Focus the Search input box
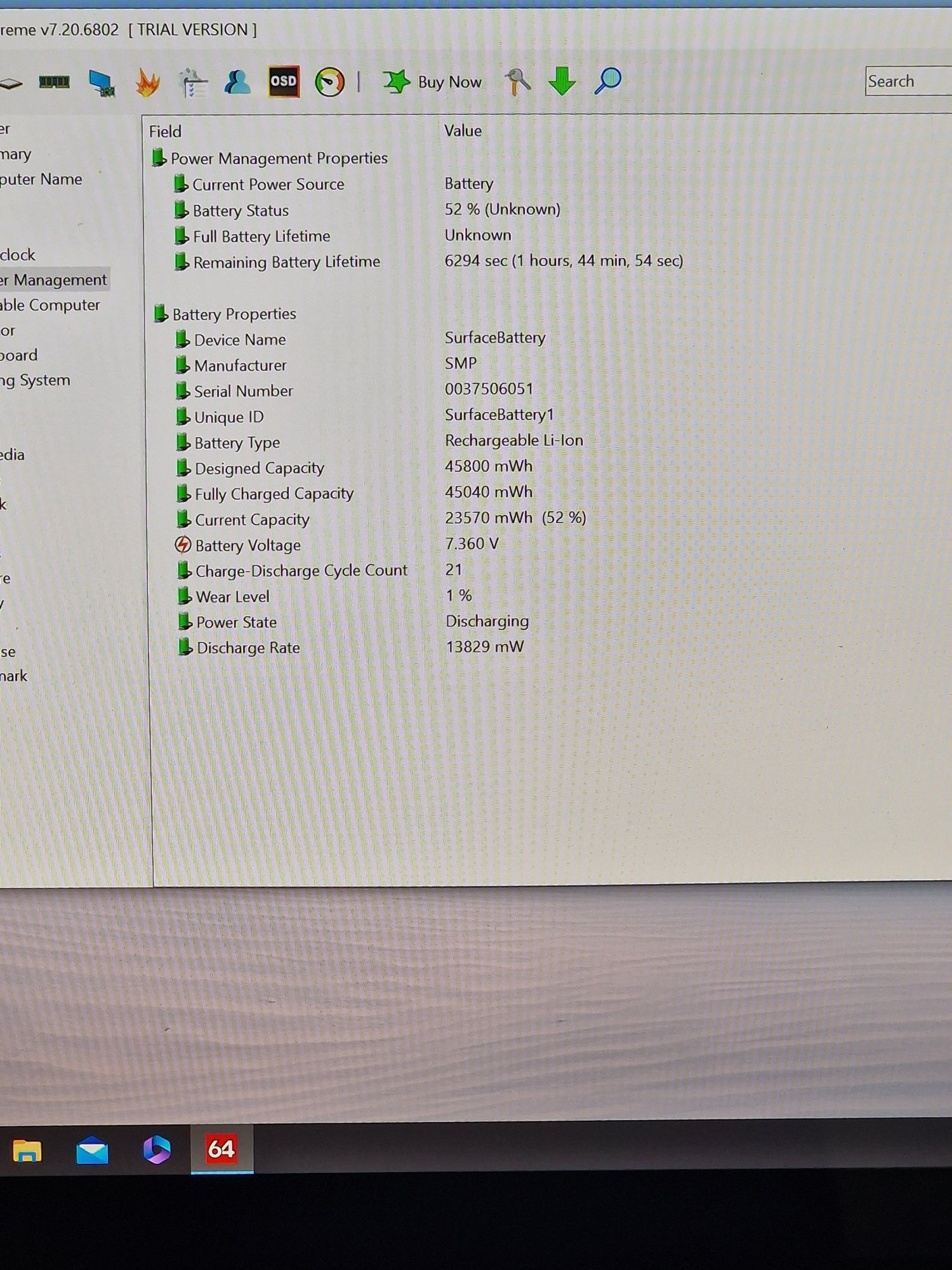This screenshot has width=952, height=1270. pos(908,81)
